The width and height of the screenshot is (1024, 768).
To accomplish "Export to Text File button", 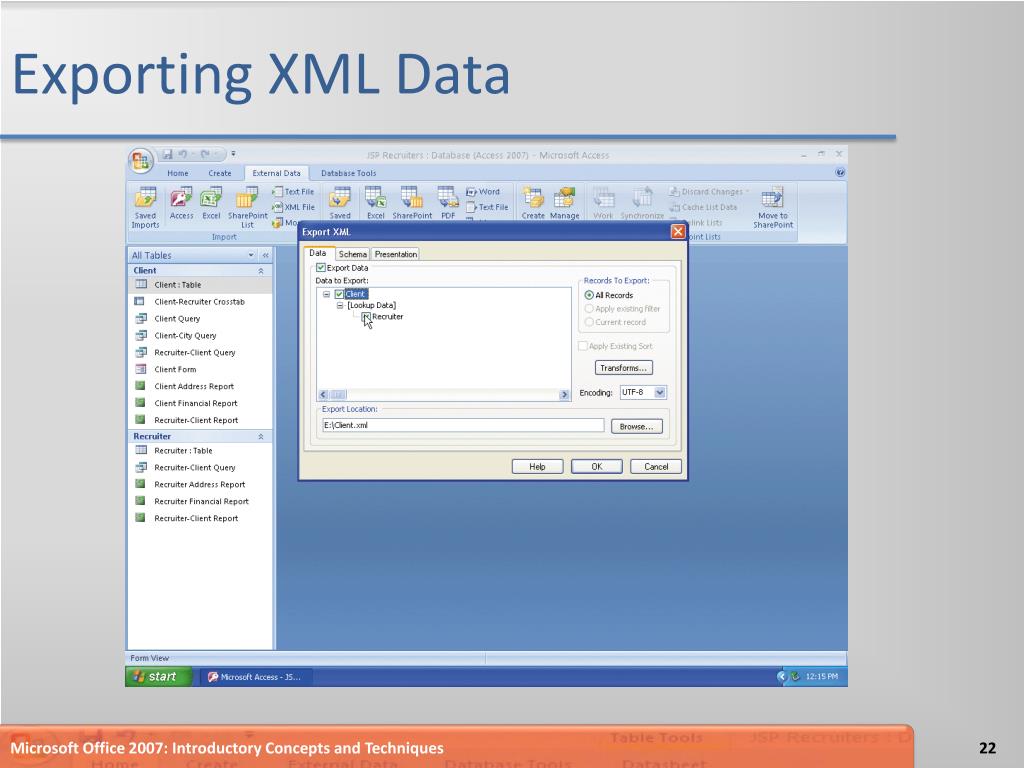I will 487,207.
